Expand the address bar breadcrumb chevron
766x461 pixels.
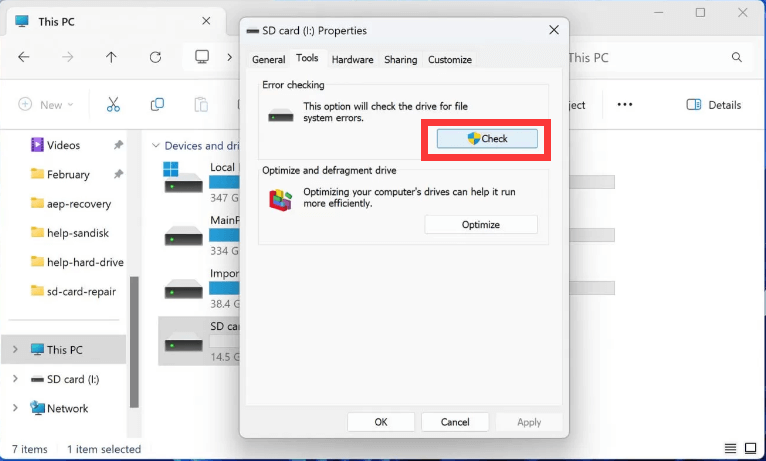pyautogui.click(x=229, y=57)
